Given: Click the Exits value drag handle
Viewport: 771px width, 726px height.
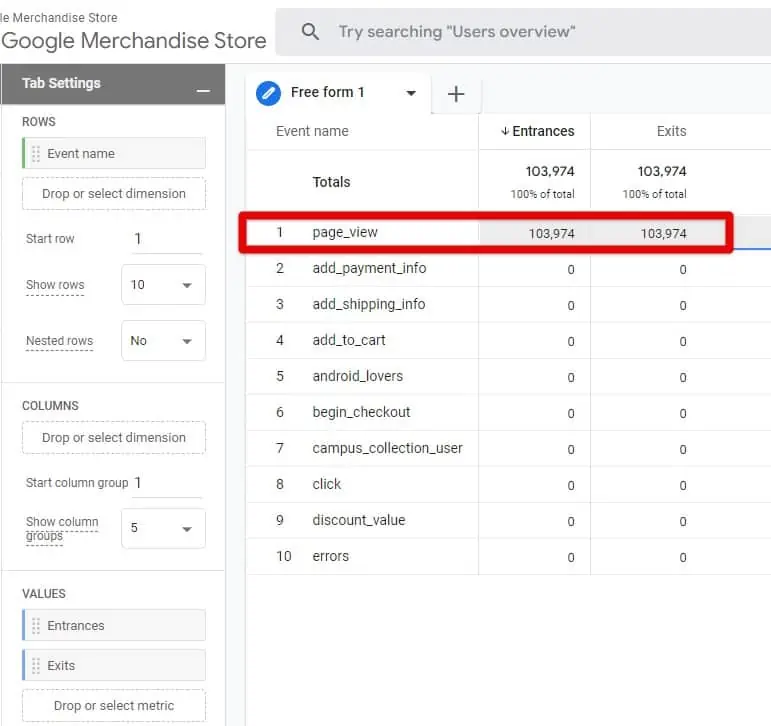Looking at the screenshot, I should [x=36, y=666].
